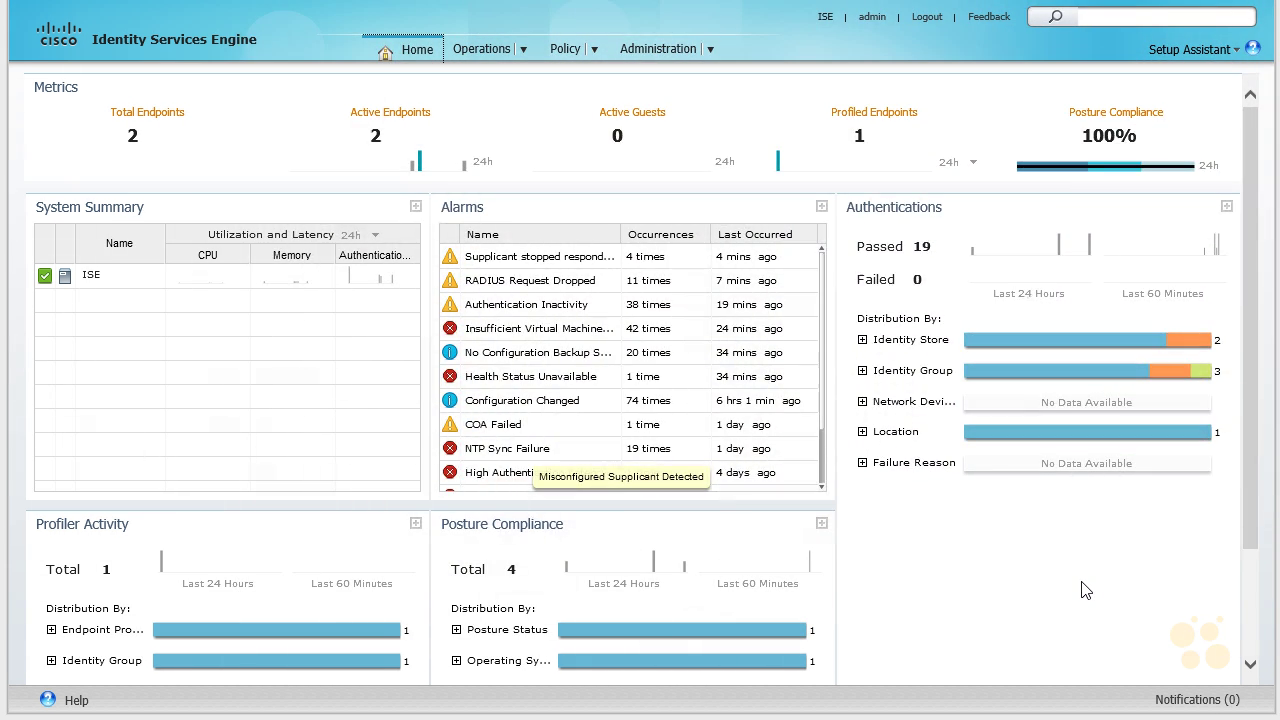Viewport: 1280px width, 720px height.
Task: Maximize the Authentications panel
Action: (x=1227, y=206)
